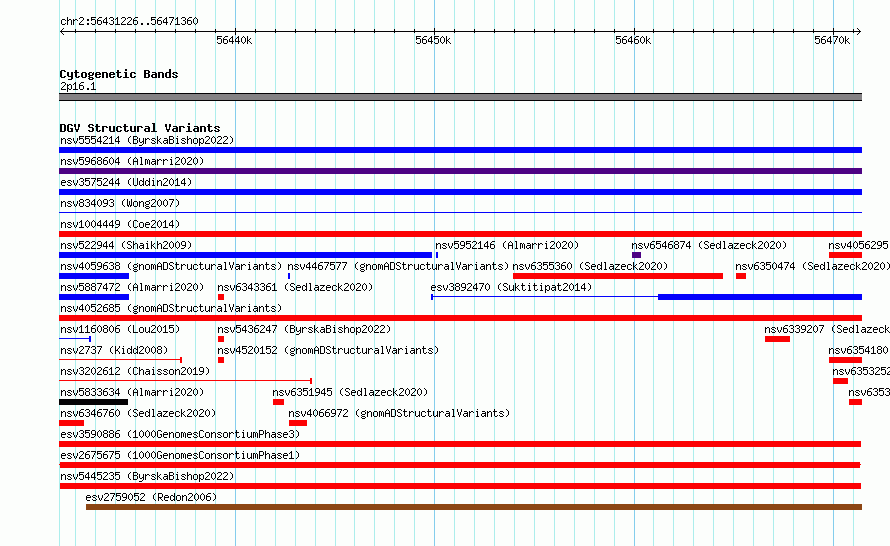The width and height of the screenshot is (890, 546).
Task: Click nsv1160806 (Lou2015) label
Action: [x=120, y=329]
